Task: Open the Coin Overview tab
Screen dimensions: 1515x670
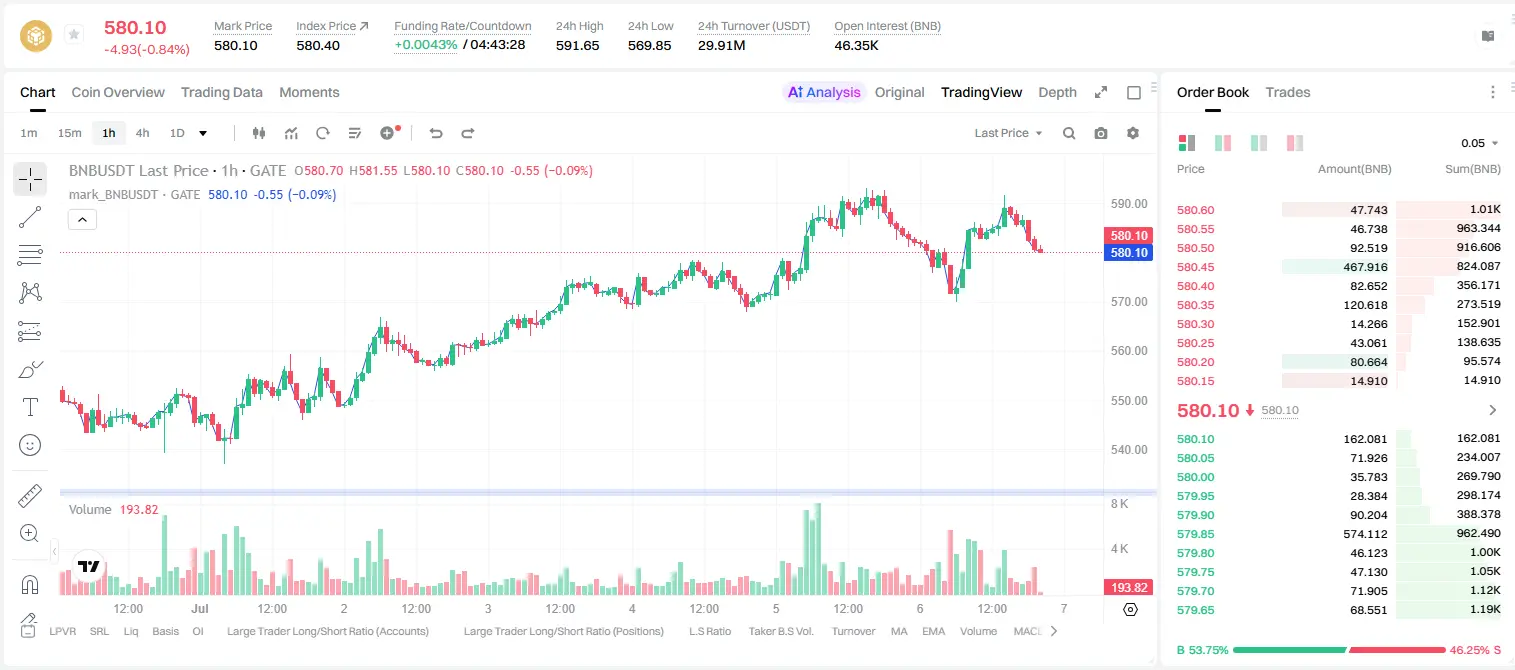Action: (118, 92)
